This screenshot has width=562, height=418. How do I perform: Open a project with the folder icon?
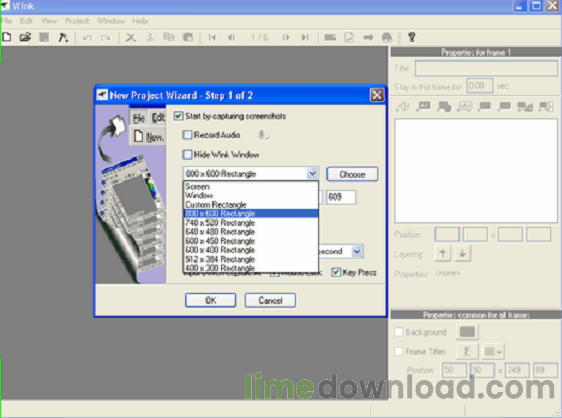tap(25, 37)
